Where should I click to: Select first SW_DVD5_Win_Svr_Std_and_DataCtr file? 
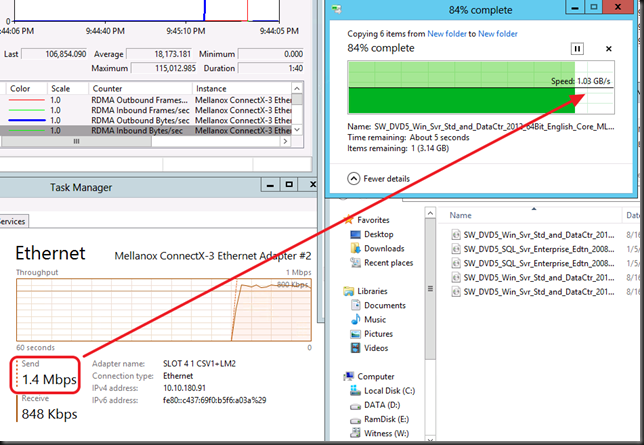(x=533, y=235)
